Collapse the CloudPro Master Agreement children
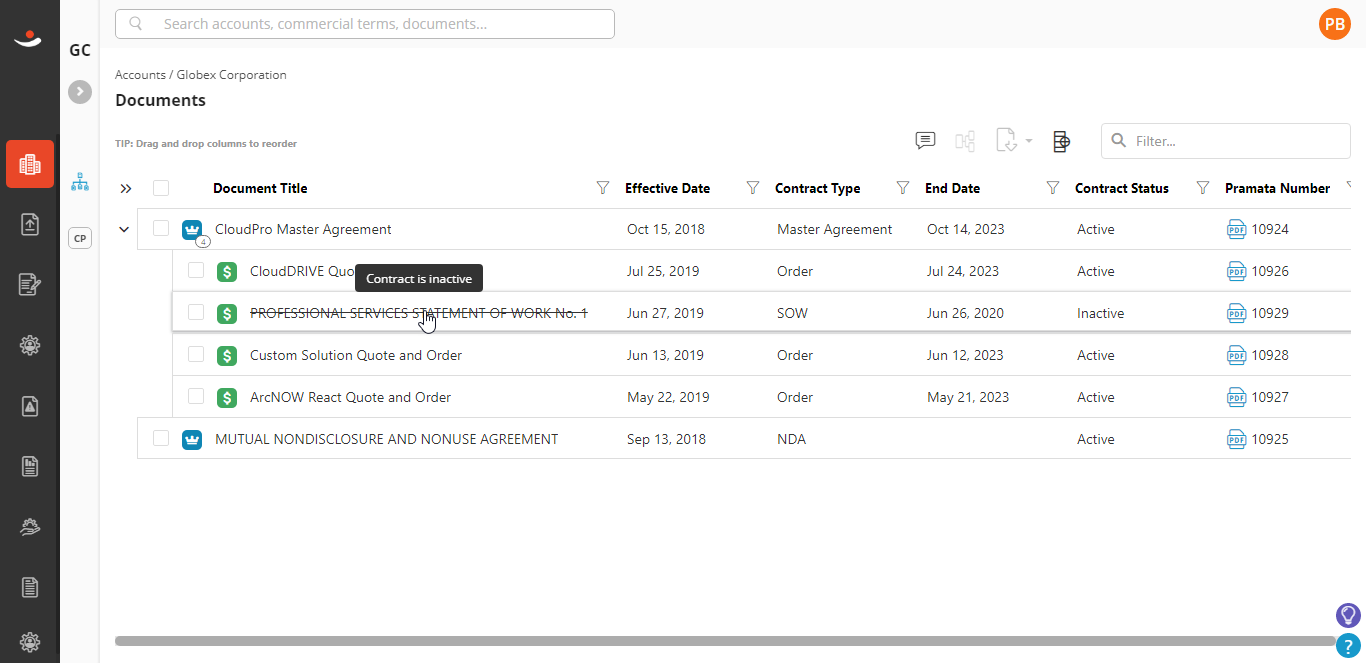1366x663 pixels. 124,230
